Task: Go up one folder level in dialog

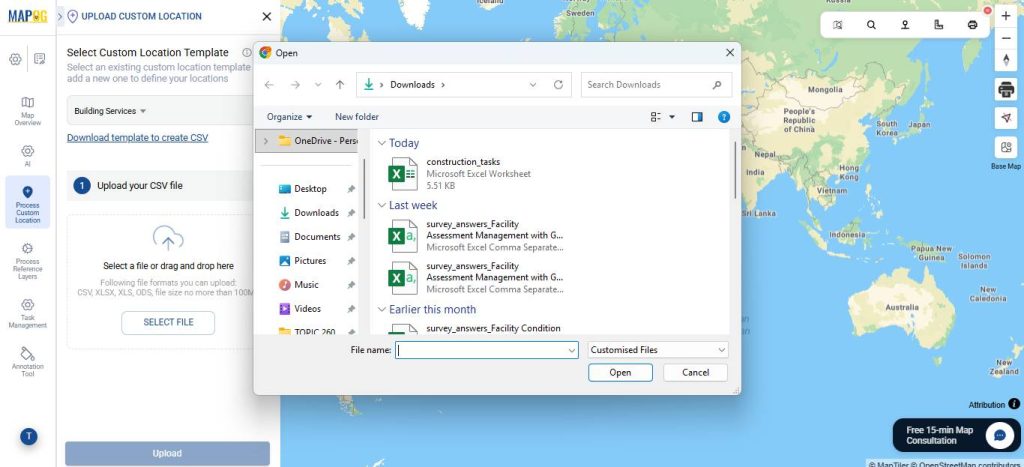Action: (340, 85)
